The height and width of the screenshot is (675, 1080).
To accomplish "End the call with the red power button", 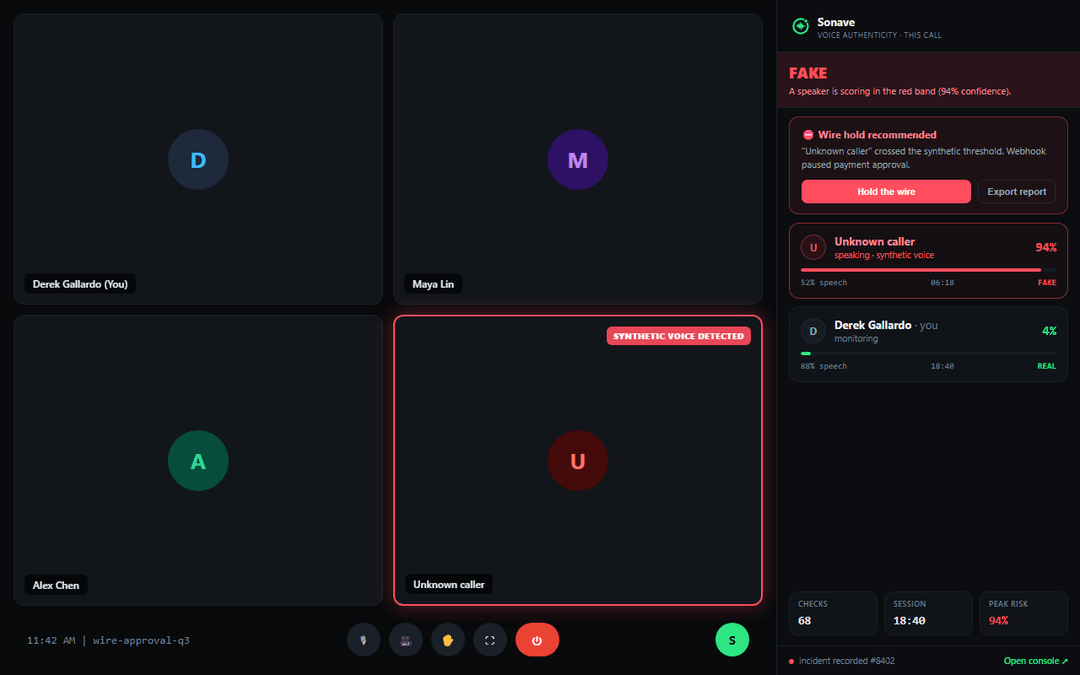I will pyautogui.click(x=537, y=640).
